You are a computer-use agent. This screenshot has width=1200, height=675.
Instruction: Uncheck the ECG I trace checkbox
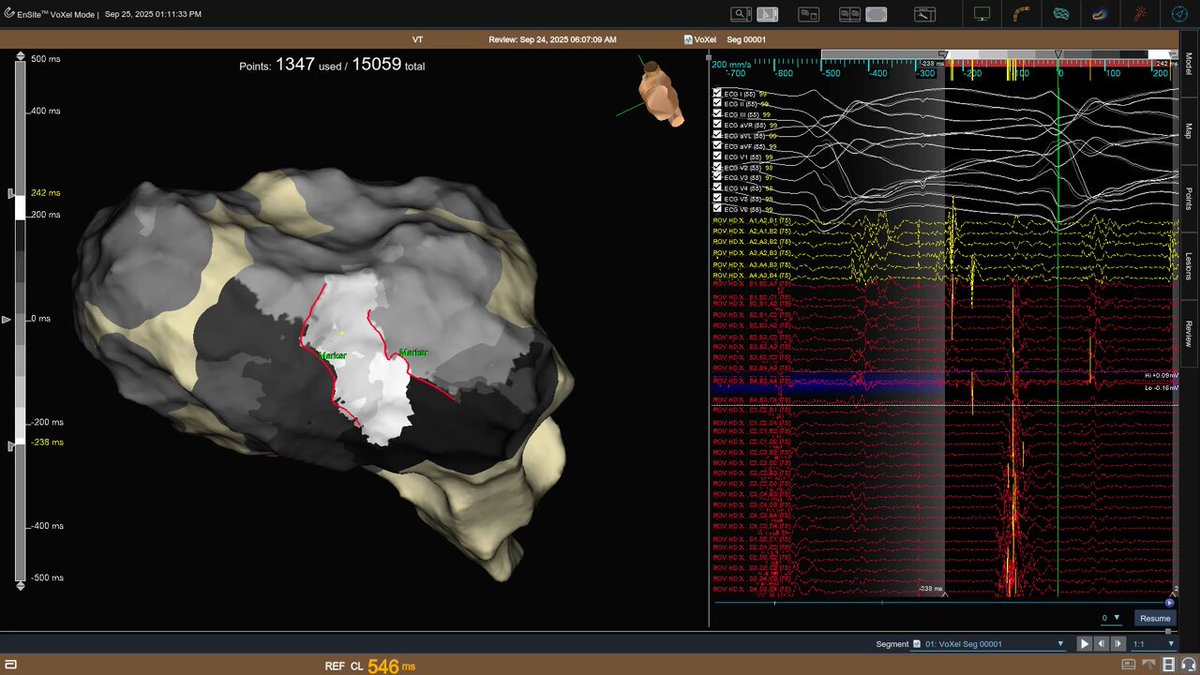[717, 92]
